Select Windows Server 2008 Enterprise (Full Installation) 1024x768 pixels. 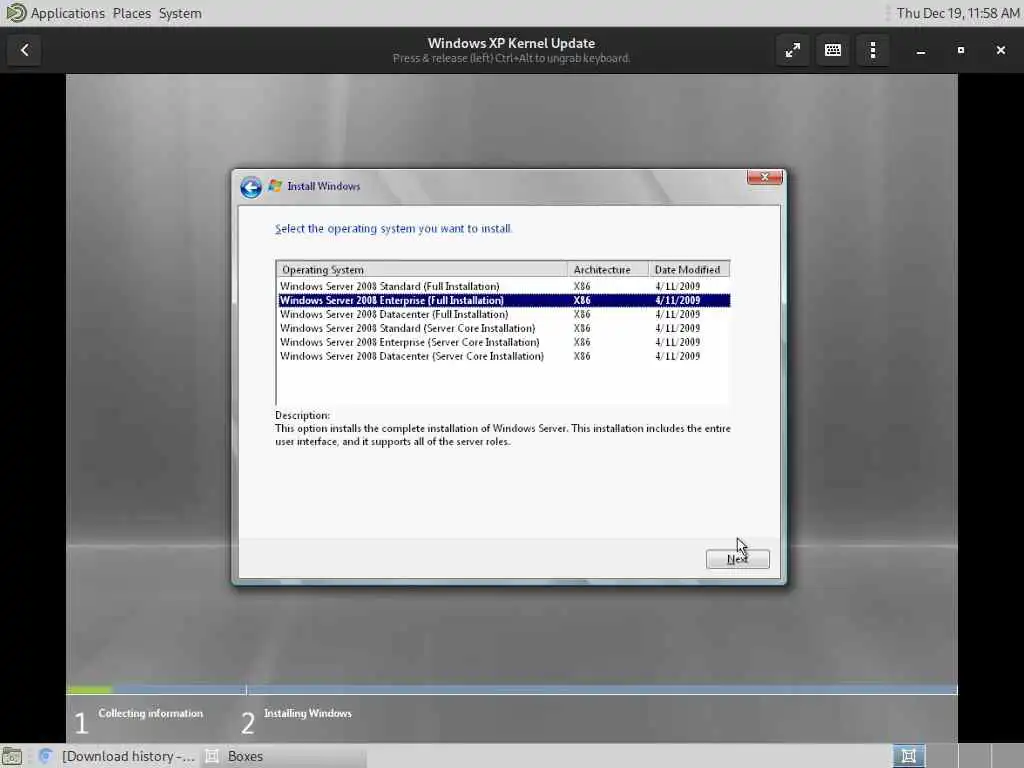click(503, 300)
